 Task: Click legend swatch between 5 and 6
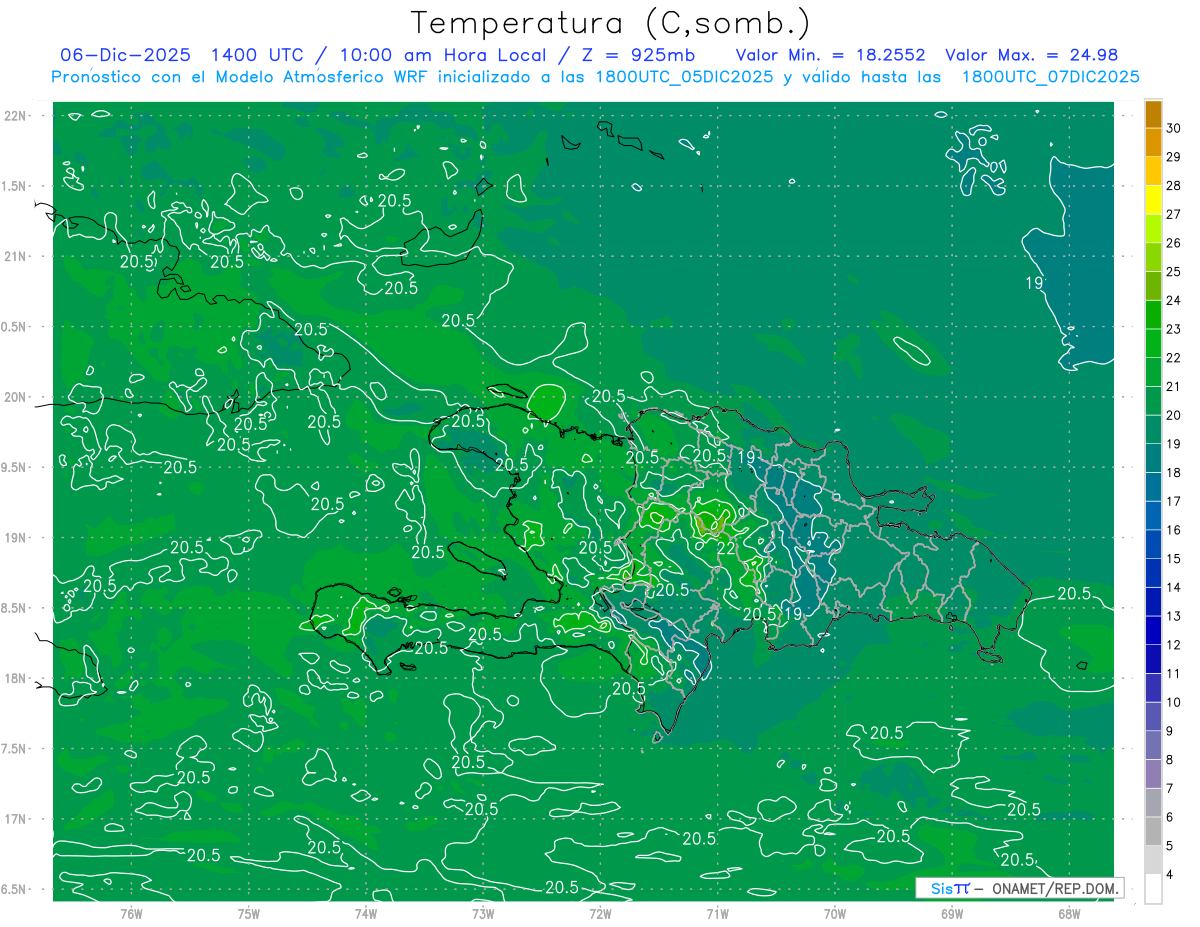tap(1153, 831)
